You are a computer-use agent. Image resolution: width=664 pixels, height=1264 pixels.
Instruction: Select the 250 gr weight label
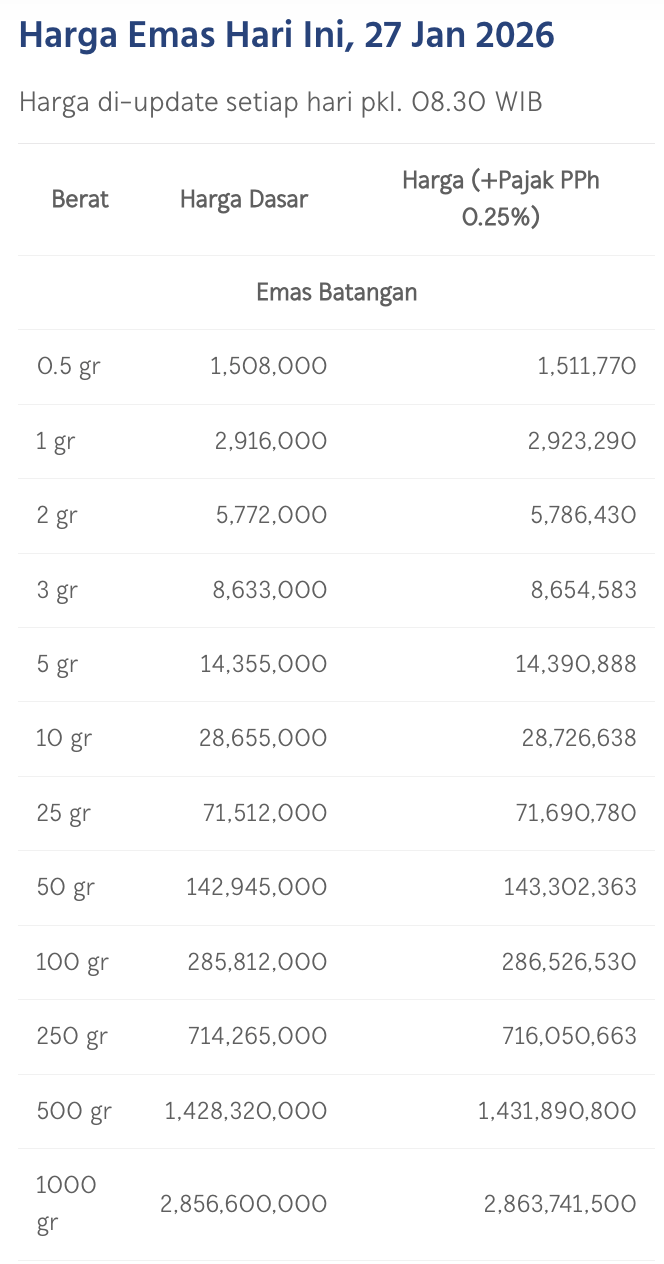(71, 1036)
